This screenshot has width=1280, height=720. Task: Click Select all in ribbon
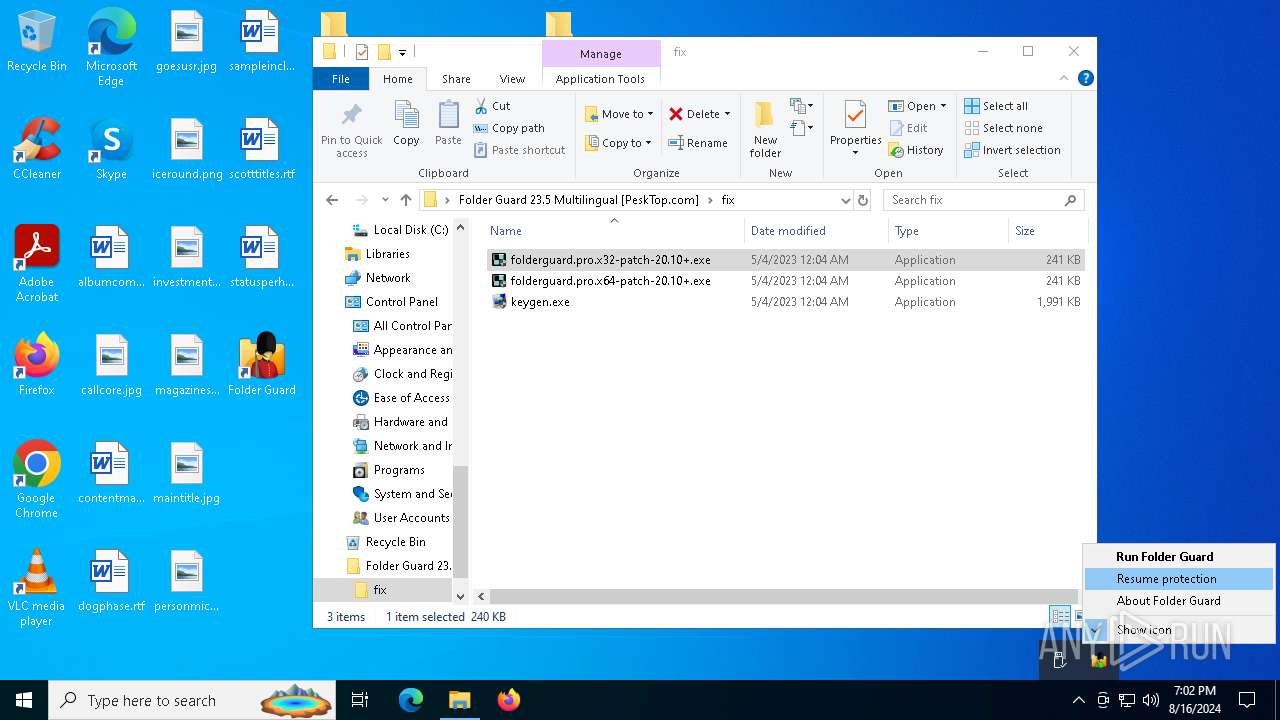pos(996,106)
